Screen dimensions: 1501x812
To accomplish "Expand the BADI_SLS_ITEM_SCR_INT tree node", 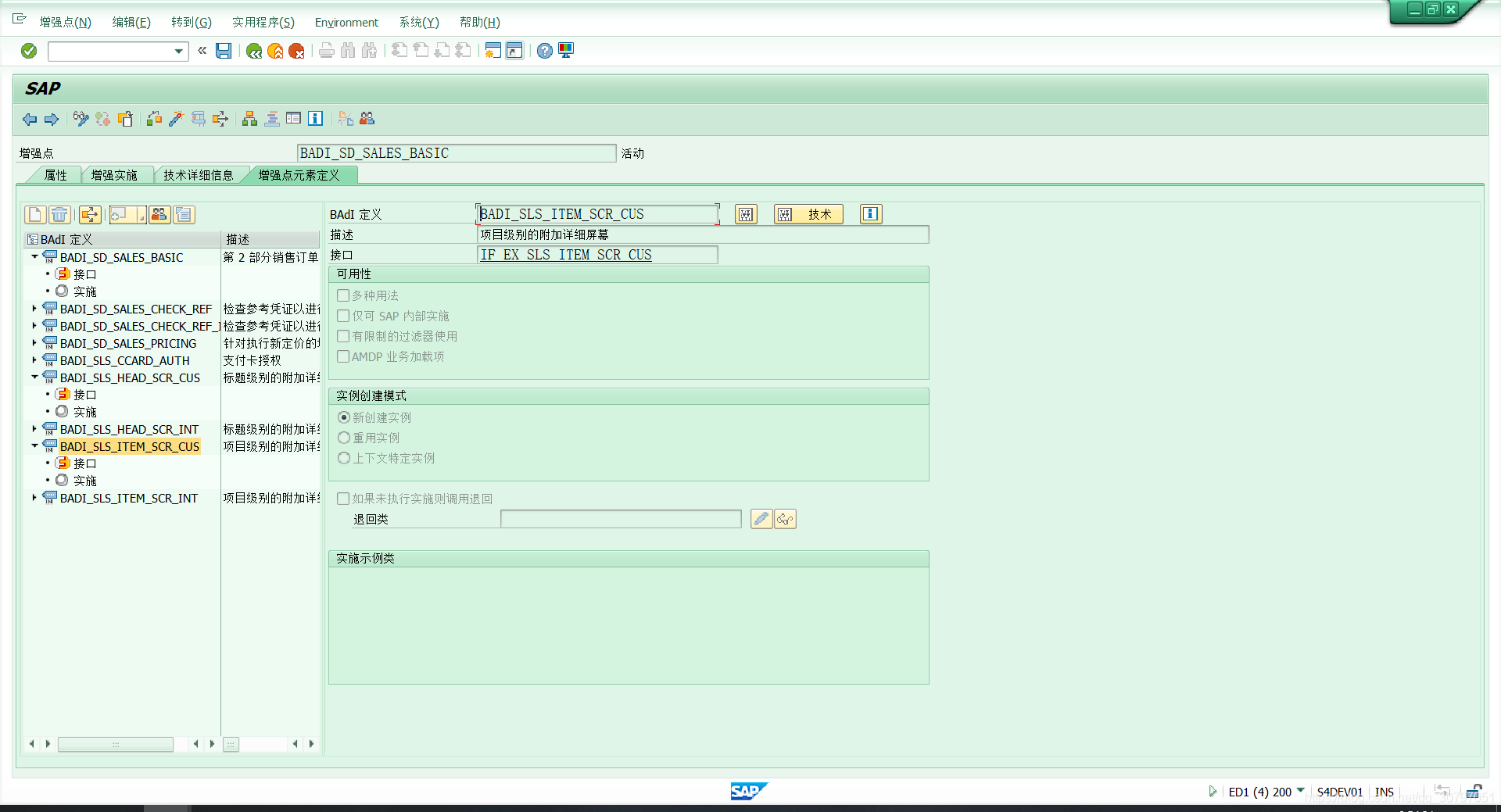I will coord(34,498).
